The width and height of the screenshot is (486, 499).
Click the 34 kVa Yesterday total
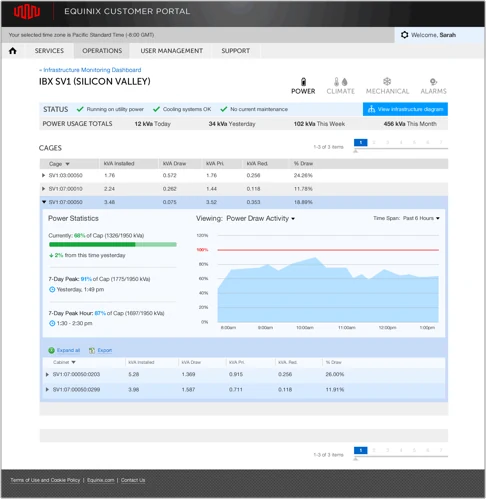(x=232, y=124)
